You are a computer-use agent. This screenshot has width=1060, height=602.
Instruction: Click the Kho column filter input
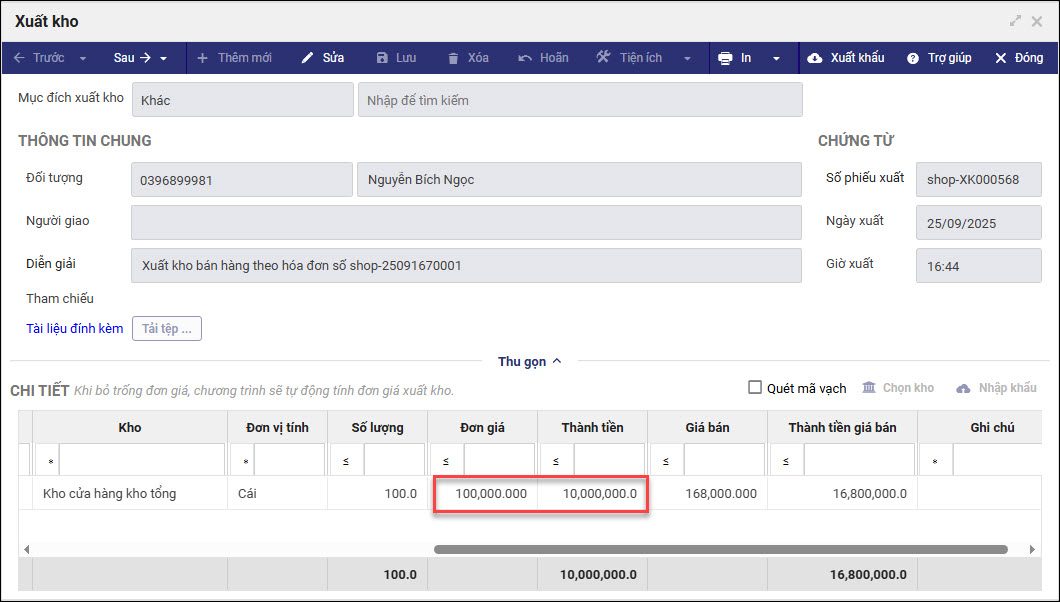[142, 461]
